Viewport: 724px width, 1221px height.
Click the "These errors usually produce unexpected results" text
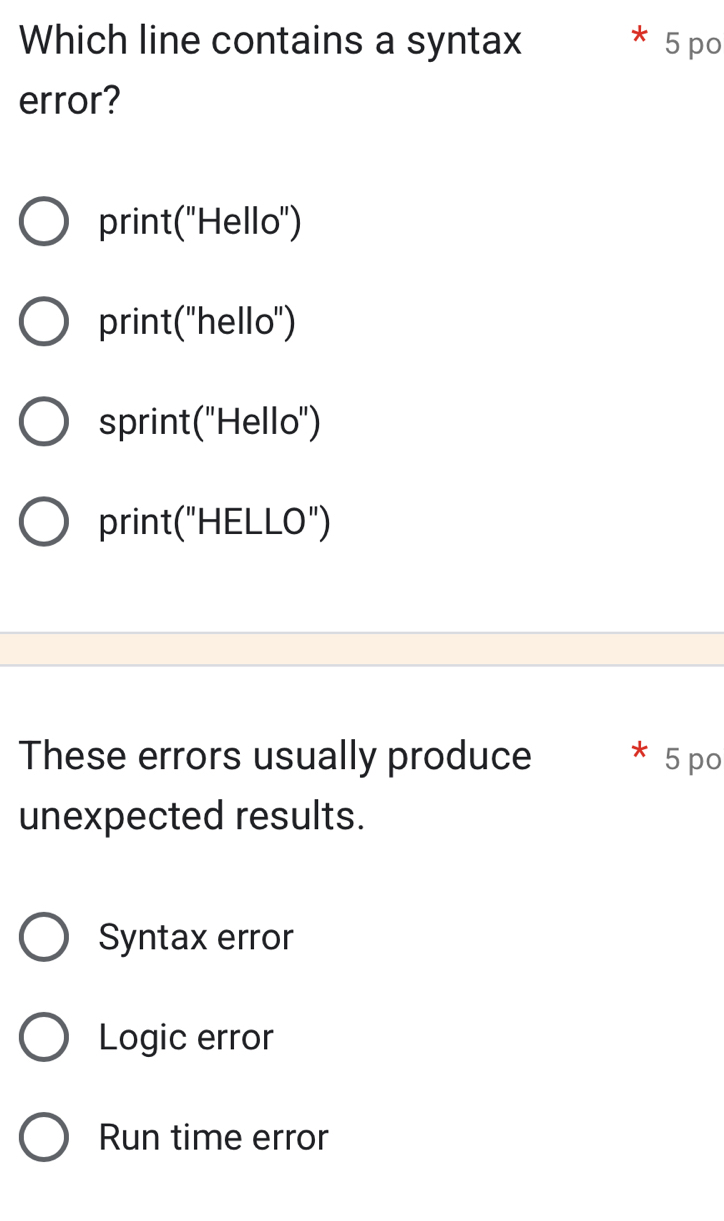(275, 785)
